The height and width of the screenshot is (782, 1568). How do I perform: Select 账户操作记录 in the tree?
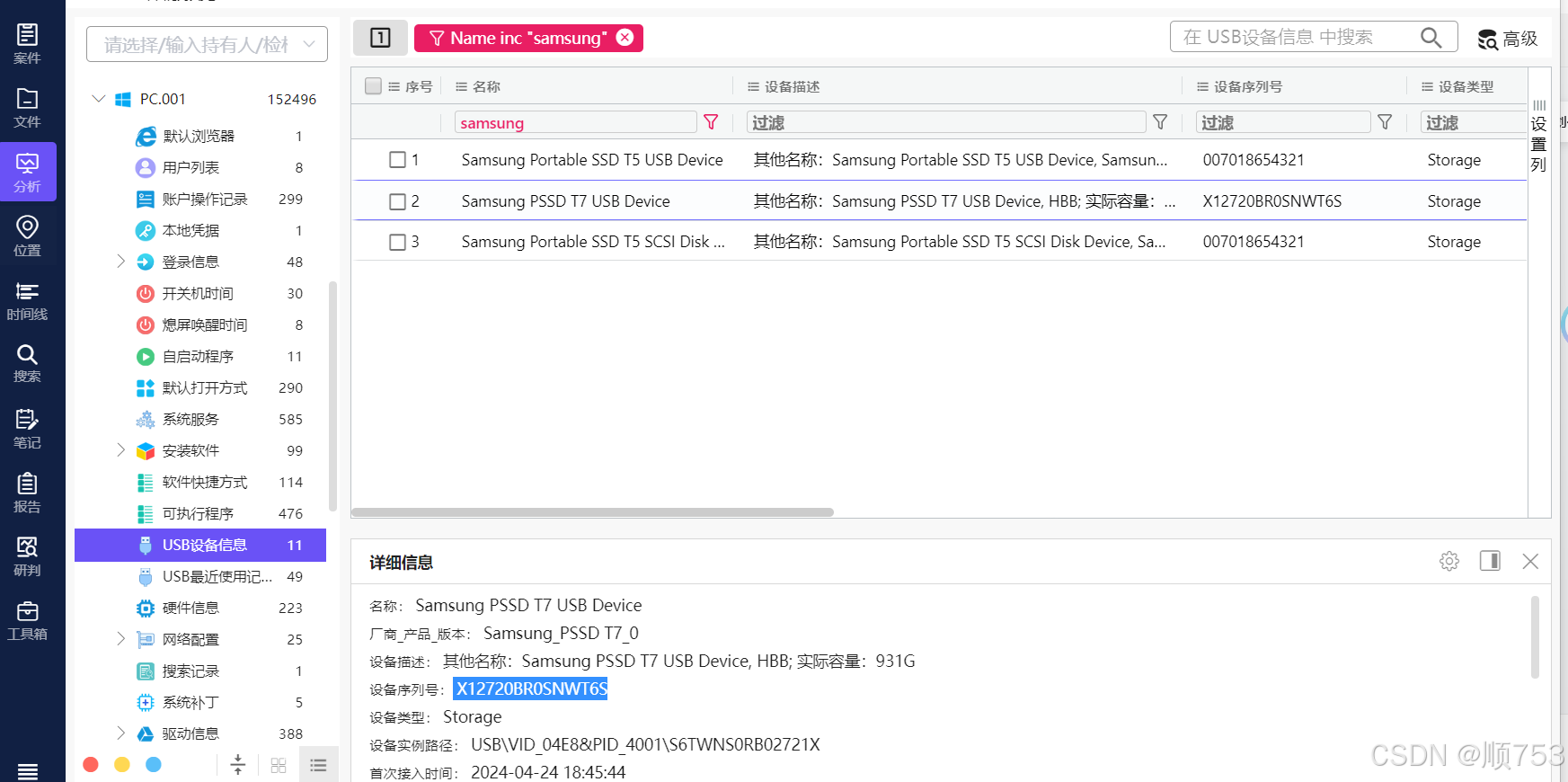click(x=205, y=199)
